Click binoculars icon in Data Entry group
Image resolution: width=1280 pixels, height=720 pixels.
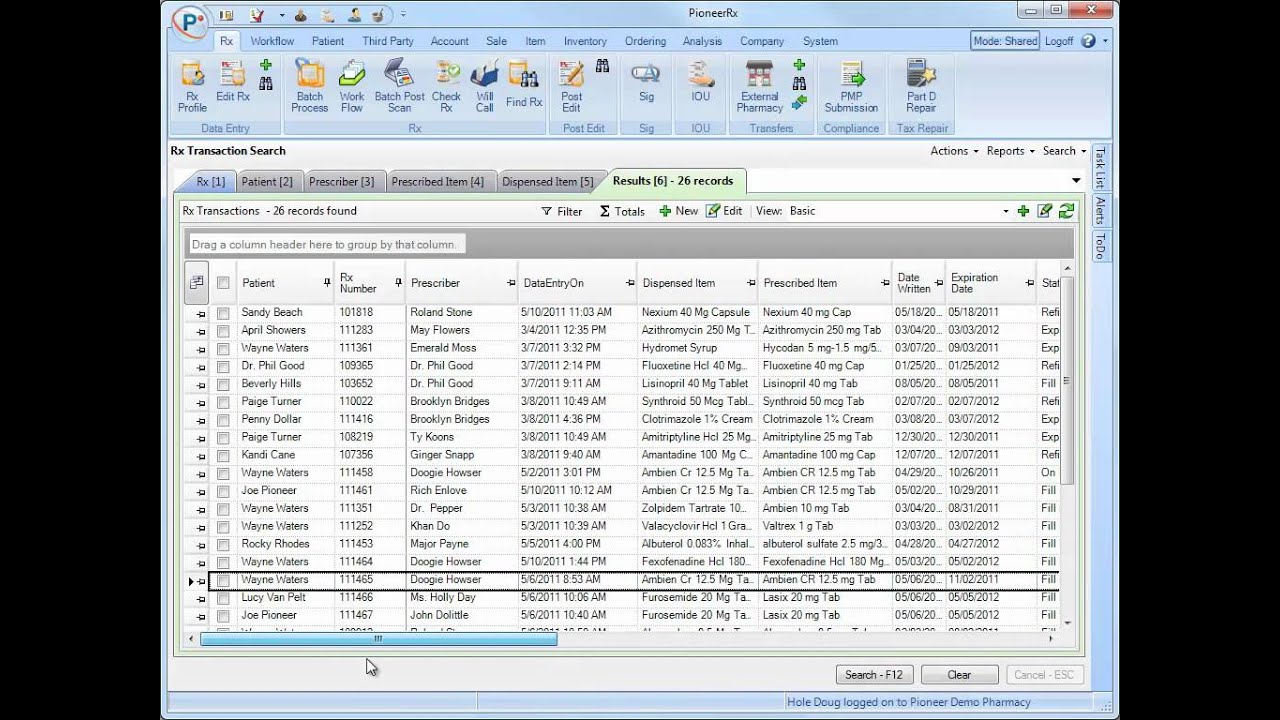pyautogui.click(x=266, y=84)
